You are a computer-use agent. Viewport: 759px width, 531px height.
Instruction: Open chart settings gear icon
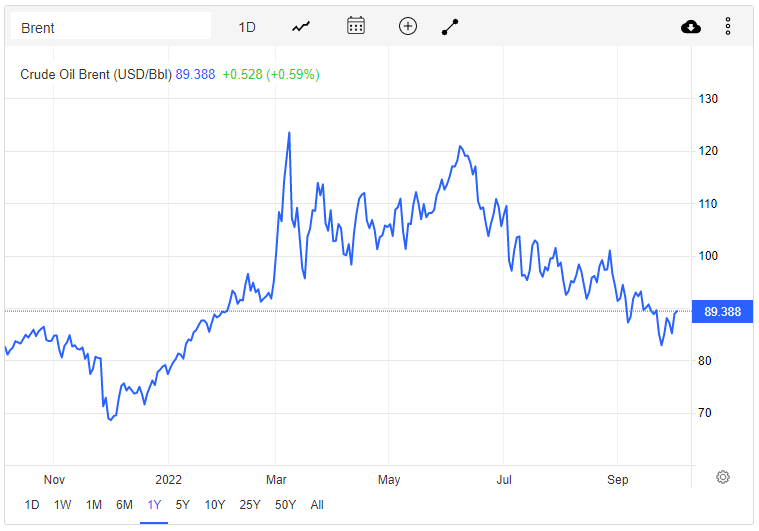pyautogui.click(x=723, y=477)
